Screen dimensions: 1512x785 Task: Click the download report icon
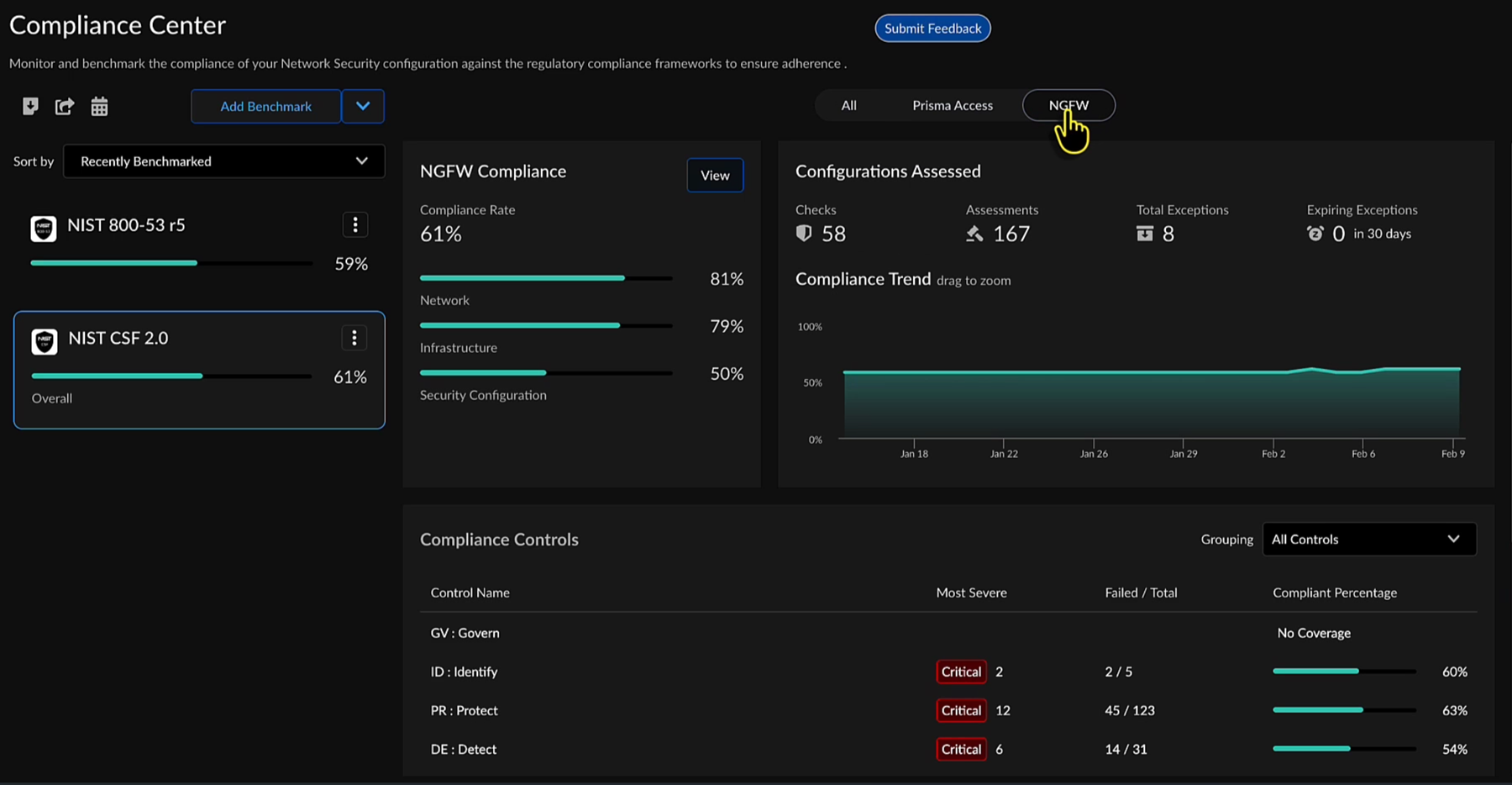pyautogui.click(x=30, y=106)
